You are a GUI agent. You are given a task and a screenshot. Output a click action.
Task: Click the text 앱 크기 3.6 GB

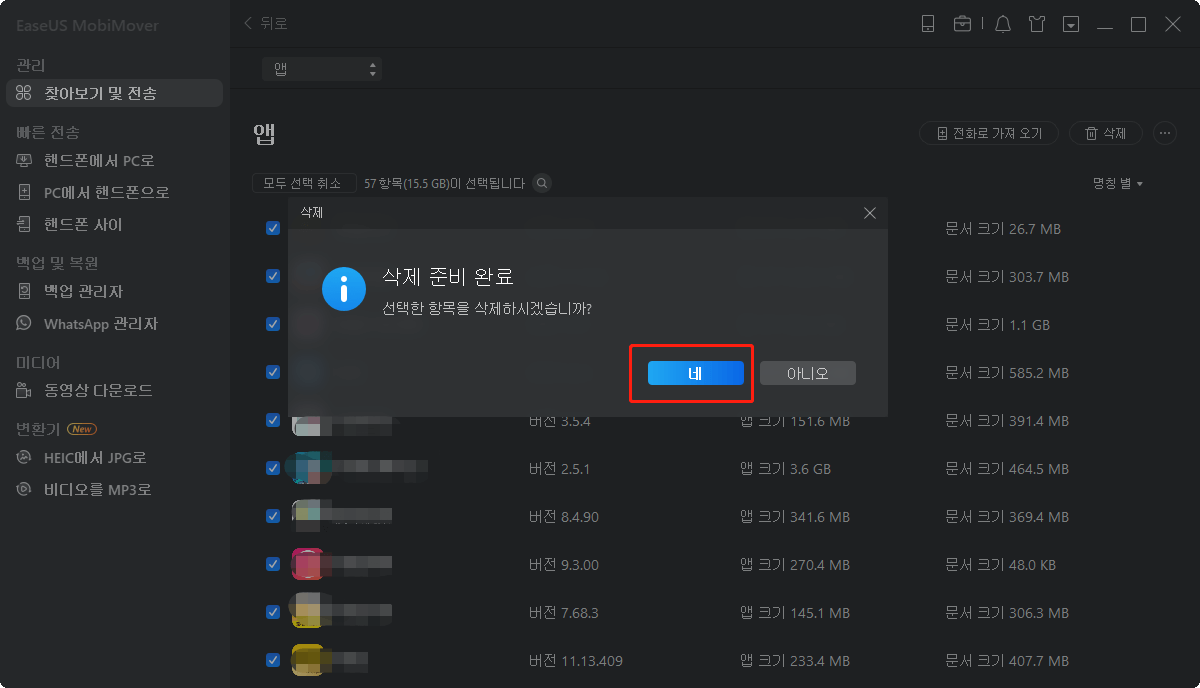tap(785, 469)
